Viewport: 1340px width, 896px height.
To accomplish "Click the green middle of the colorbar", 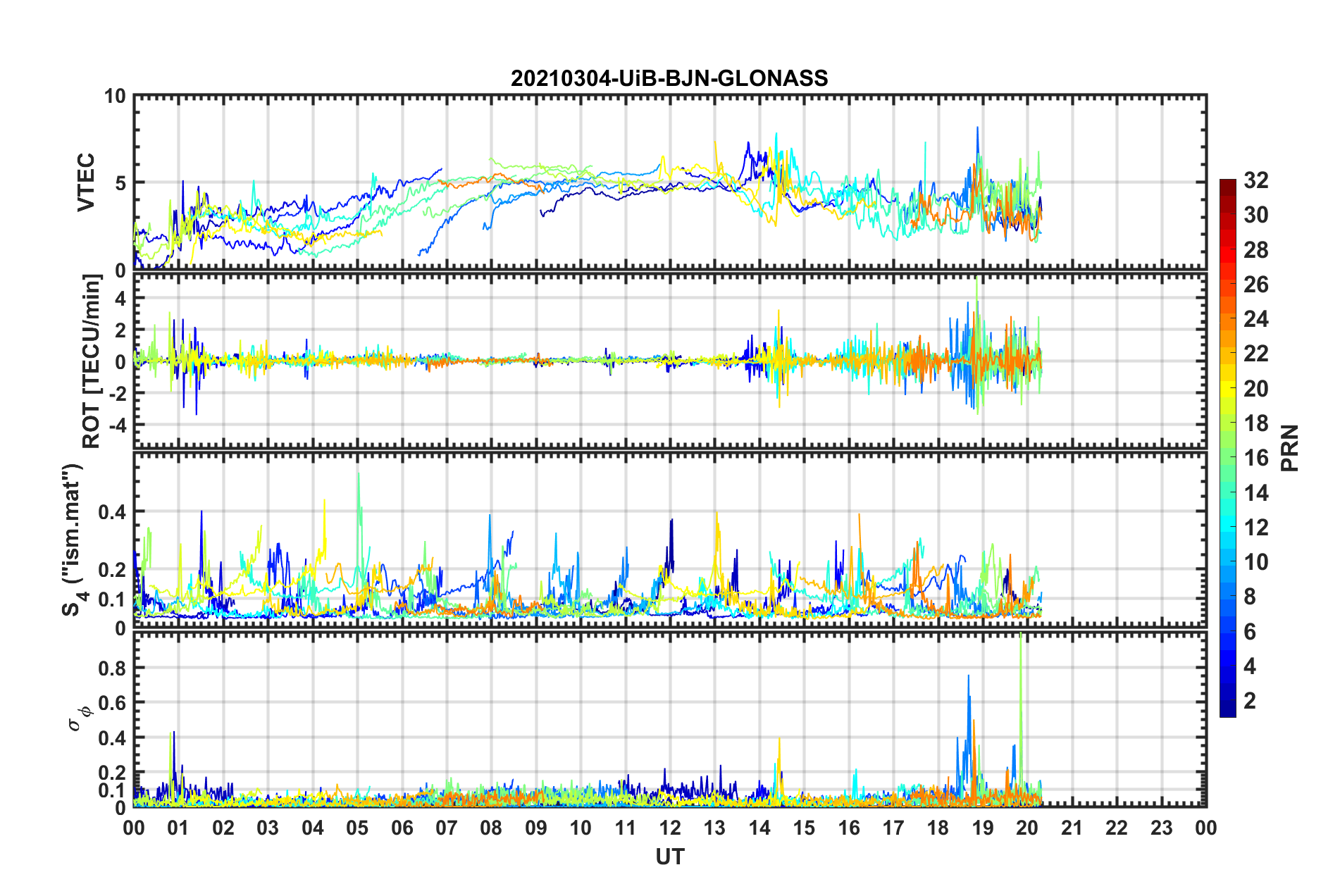I will [x=1228, y=448].
